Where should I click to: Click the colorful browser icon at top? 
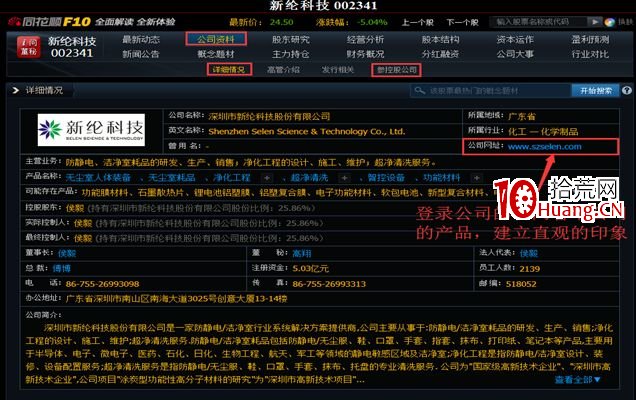tap(610, 22)
